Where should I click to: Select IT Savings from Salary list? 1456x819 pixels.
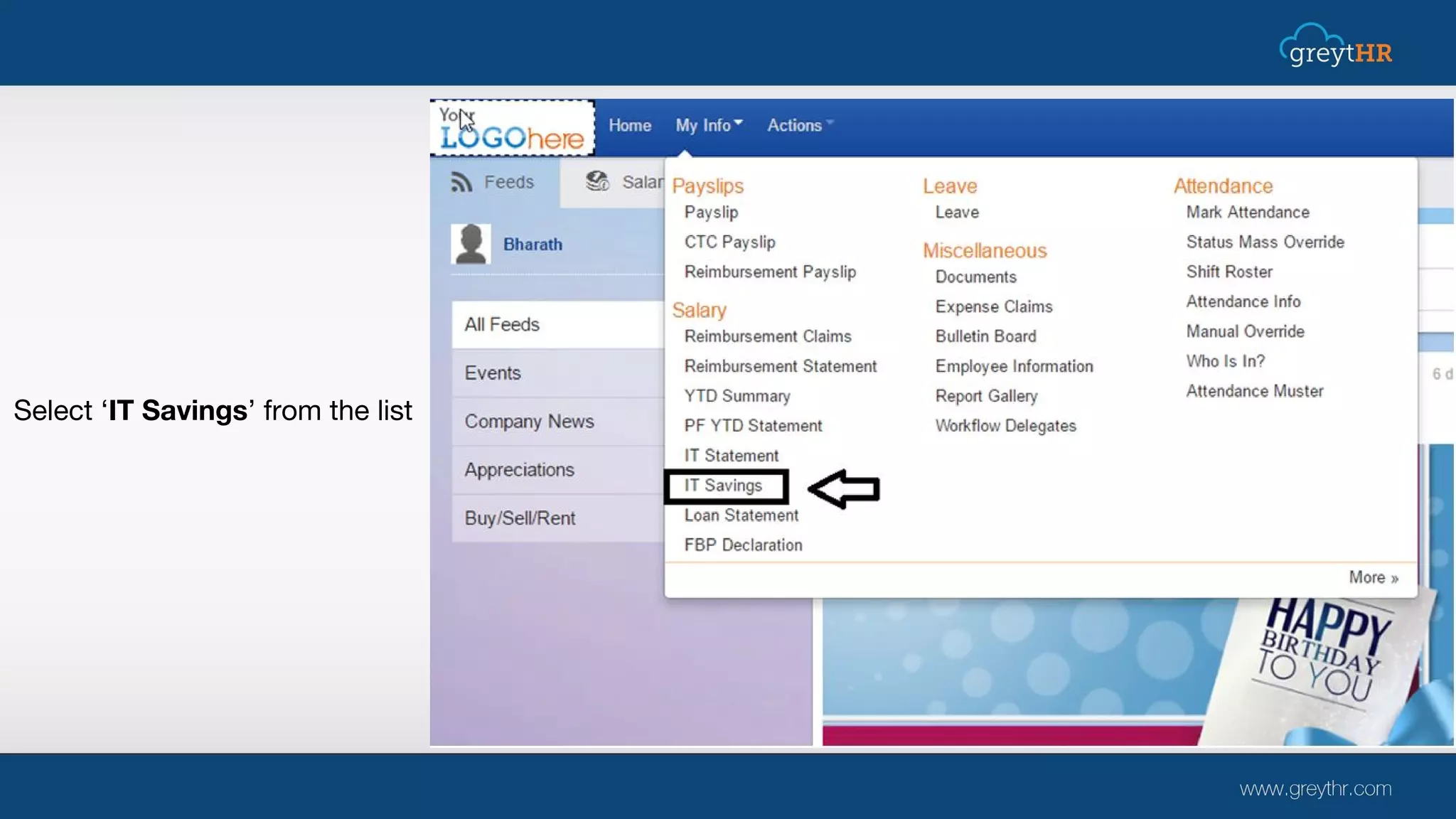(x=723, y=486)
